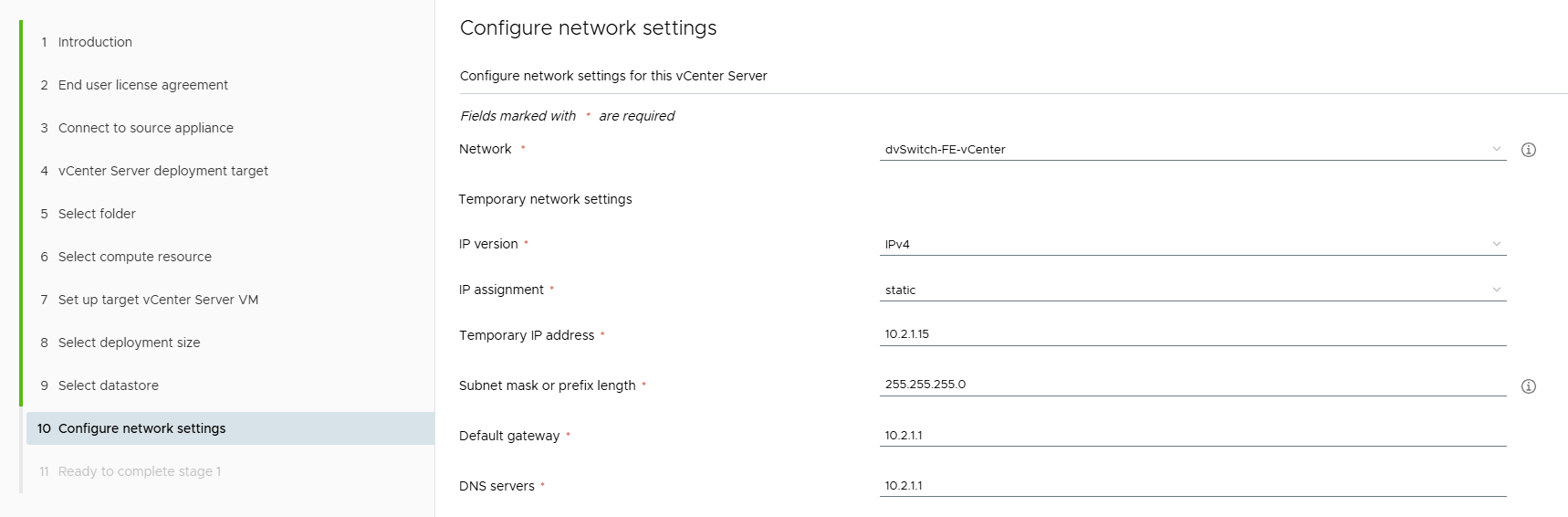The height and width of the screenshot is (517, 1568).
Task: Jump to vCenter Server deployment target step
Action: click(163, 171)
